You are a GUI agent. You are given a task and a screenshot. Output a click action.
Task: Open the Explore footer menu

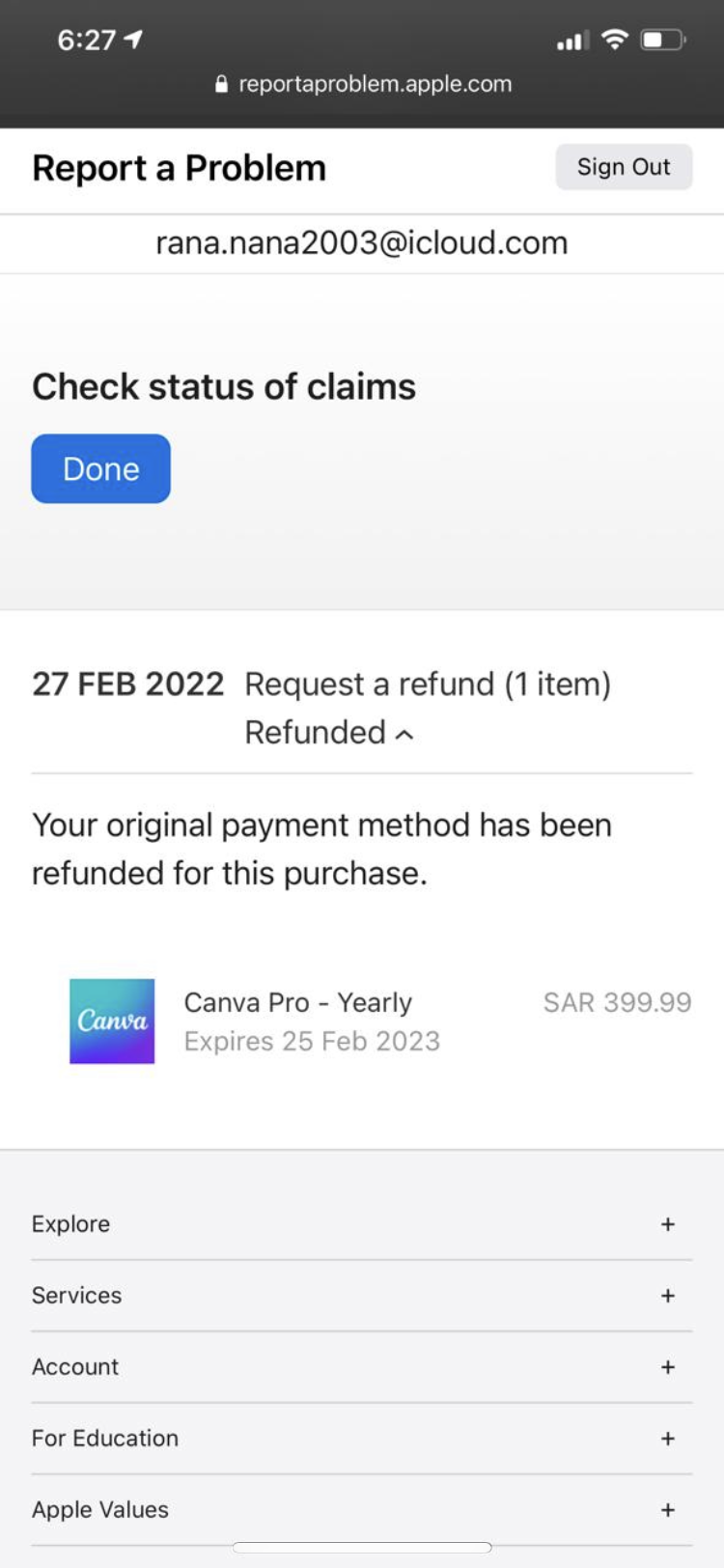click(x=362, y=1224)
